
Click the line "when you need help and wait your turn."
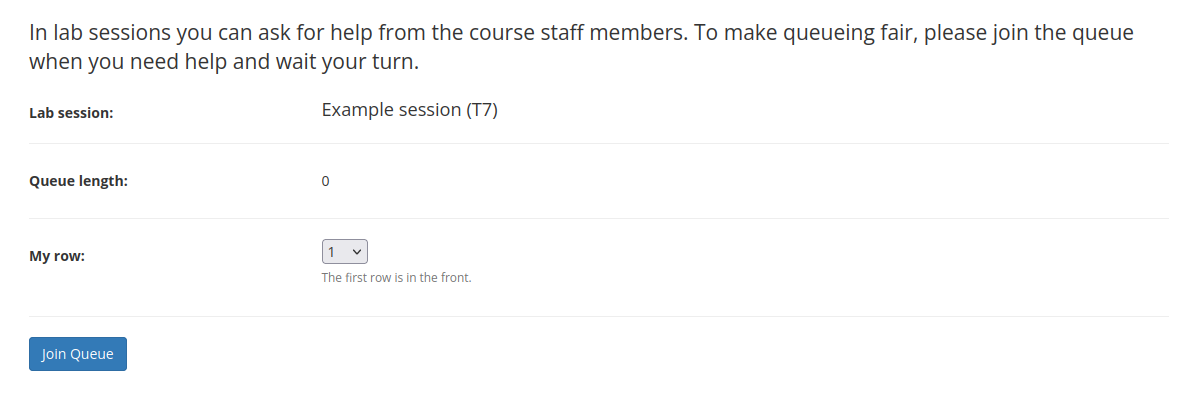click(x=223, y=62)
